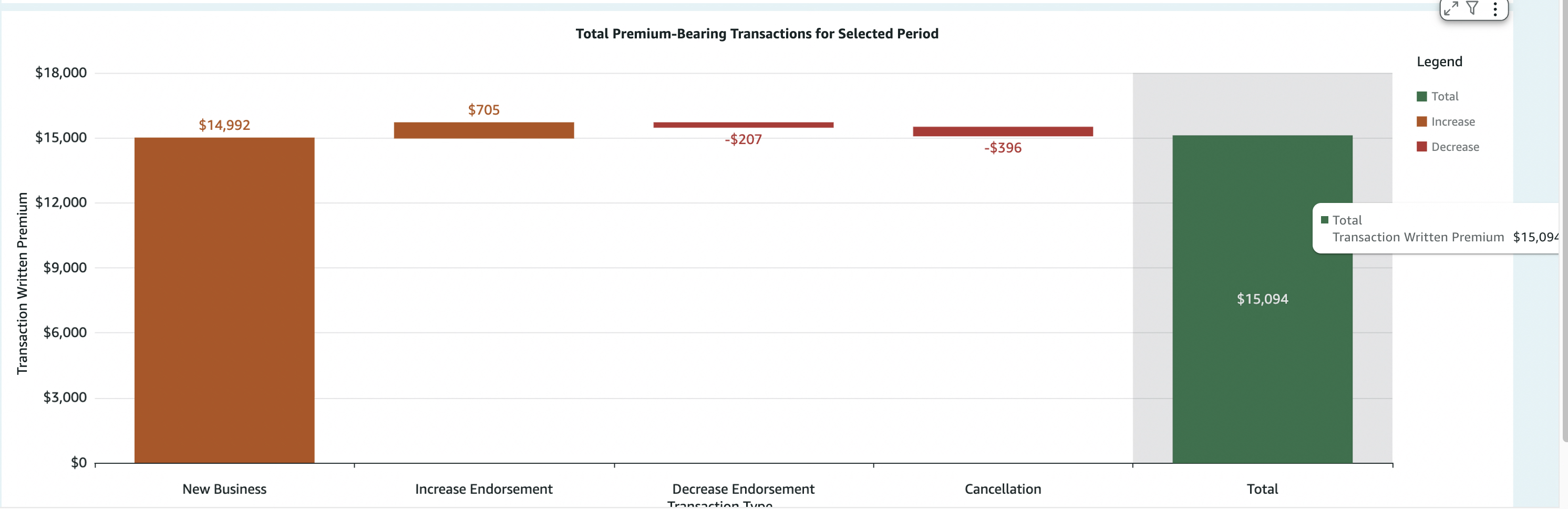1568x509 pixels.
Task: Maximize the waterfall chart visual
Action: 1451,8
